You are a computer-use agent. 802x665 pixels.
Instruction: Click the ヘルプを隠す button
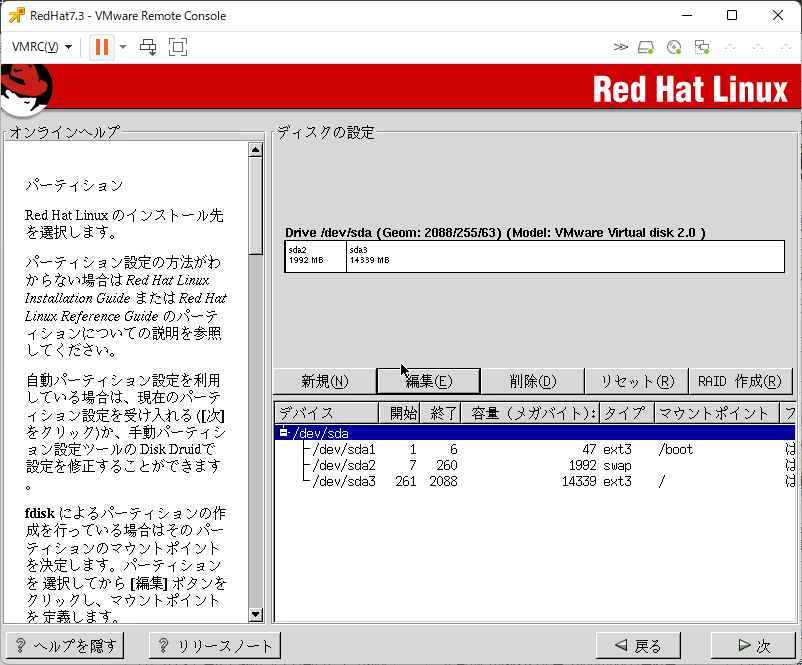[65, 646]
